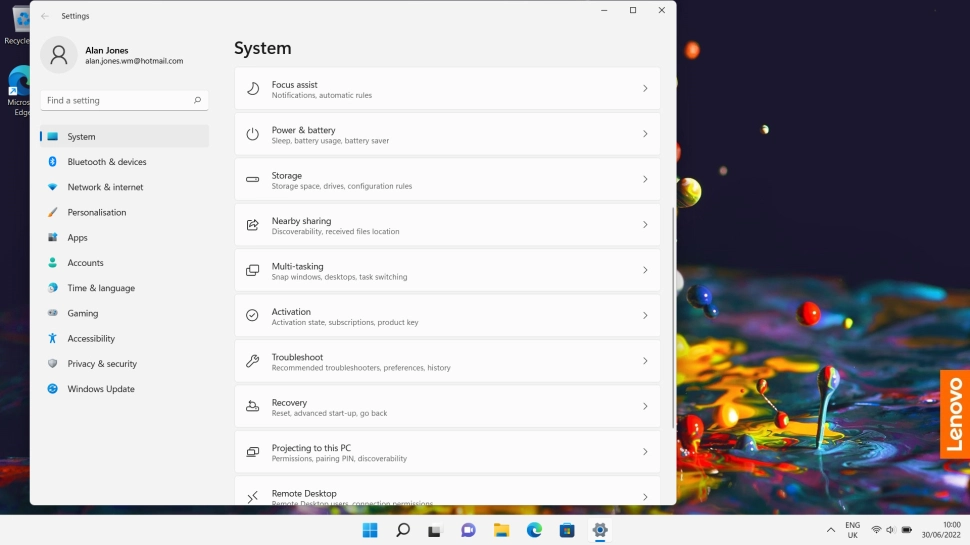Screen dimensions: 970x545
Task: Click the Find a setting search box
Action: point(117,100)
